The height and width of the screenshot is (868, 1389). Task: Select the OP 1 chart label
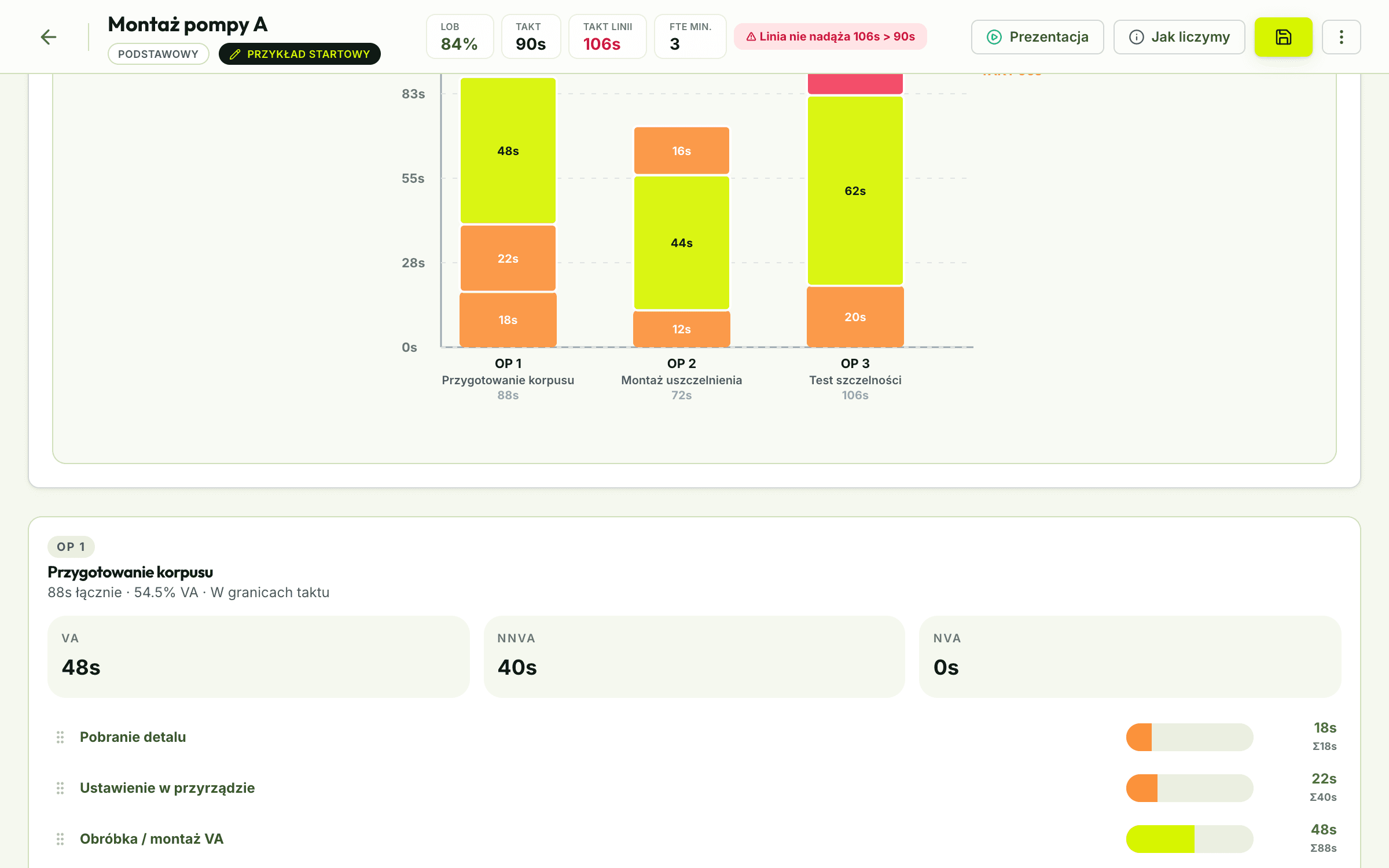coord(508,363)
